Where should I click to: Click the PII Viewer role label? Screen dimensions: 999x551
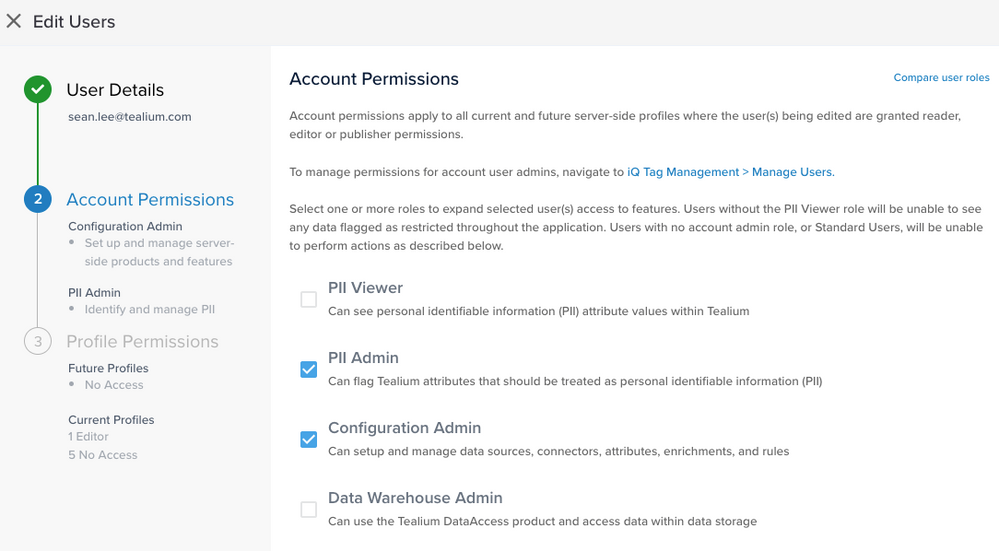click(365, 288)
